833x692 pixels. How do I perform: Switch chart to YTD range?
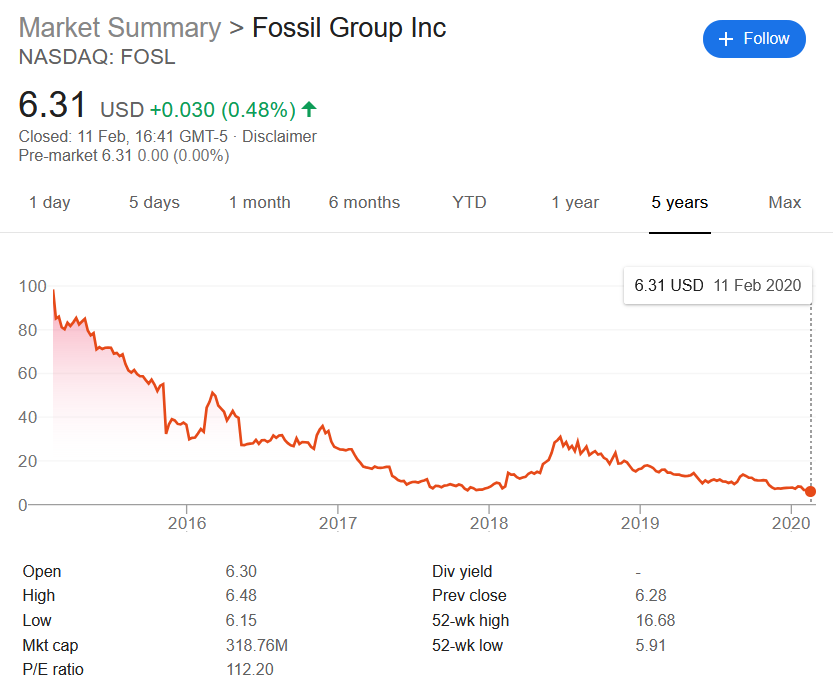pyautogui.click(x=469, y=202)
